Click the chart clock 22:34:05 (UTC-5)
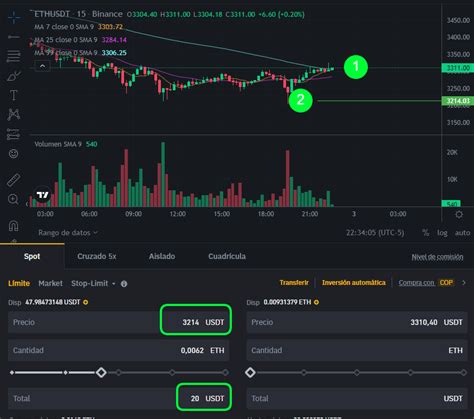Screen dimensions: 474x419 pos(375,233)
